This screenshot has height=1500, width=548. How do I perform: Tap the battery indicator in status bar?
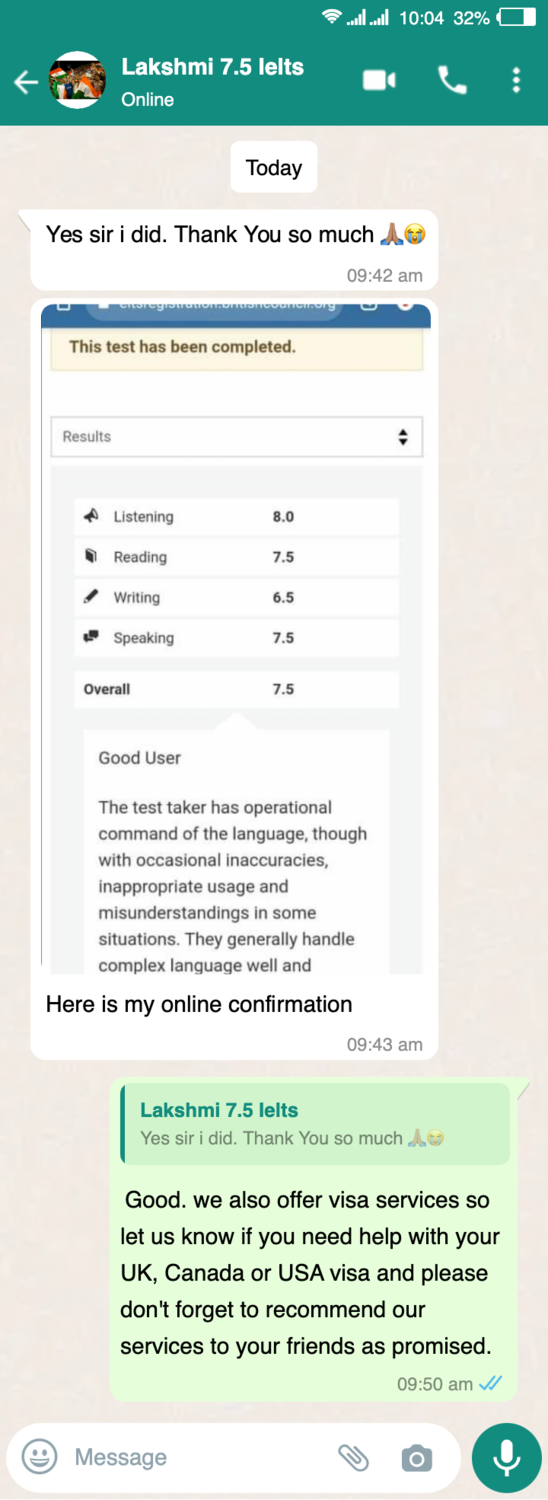518,18
